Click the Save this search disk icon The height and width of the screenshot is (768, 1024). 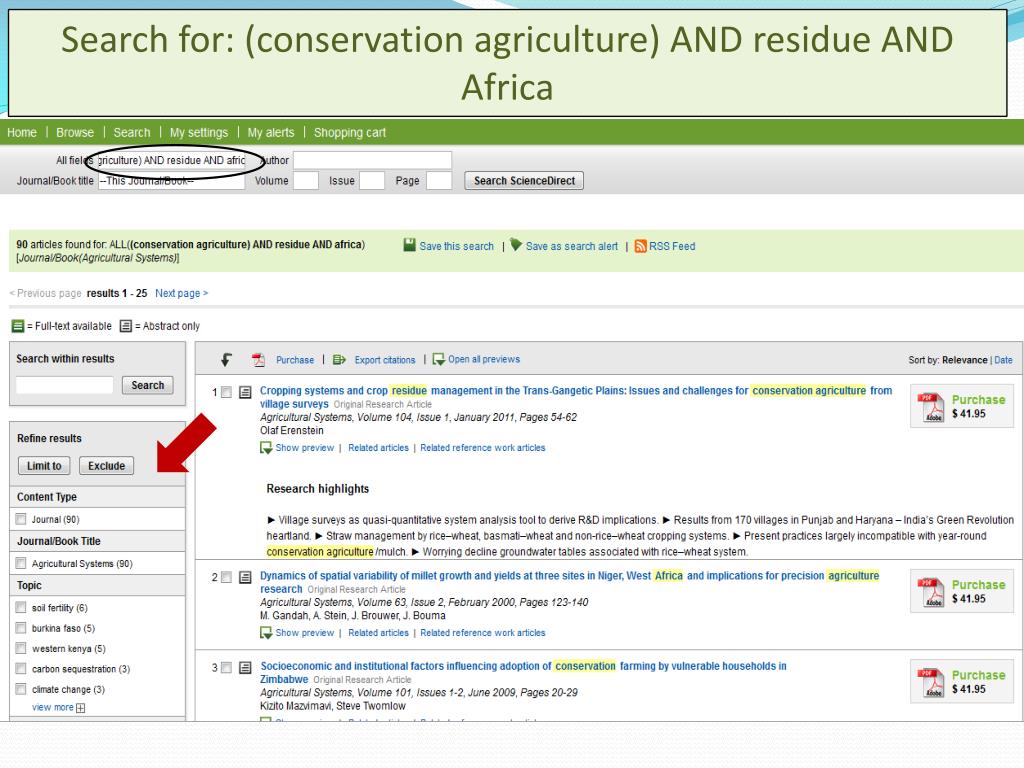pyautogui.click(x=409, y=245)
